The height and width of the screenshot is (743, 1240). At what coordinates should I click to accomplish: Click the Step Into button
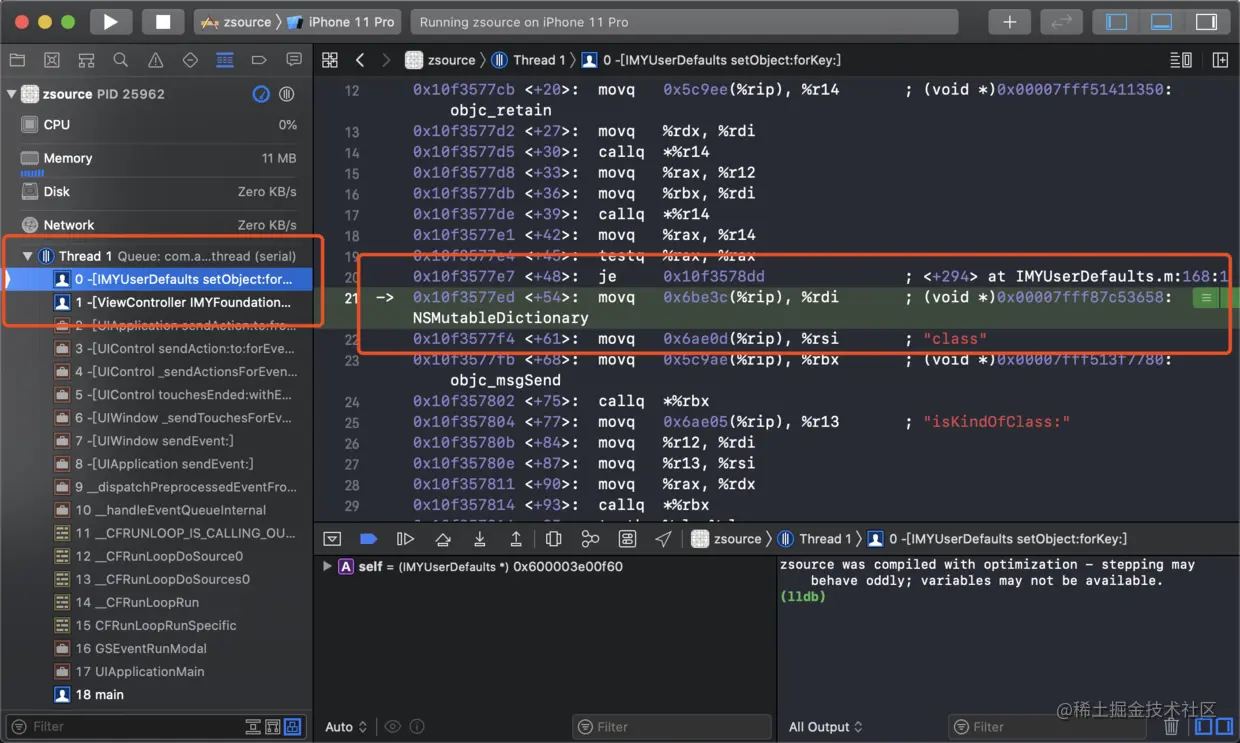click(x=480, y=539)
